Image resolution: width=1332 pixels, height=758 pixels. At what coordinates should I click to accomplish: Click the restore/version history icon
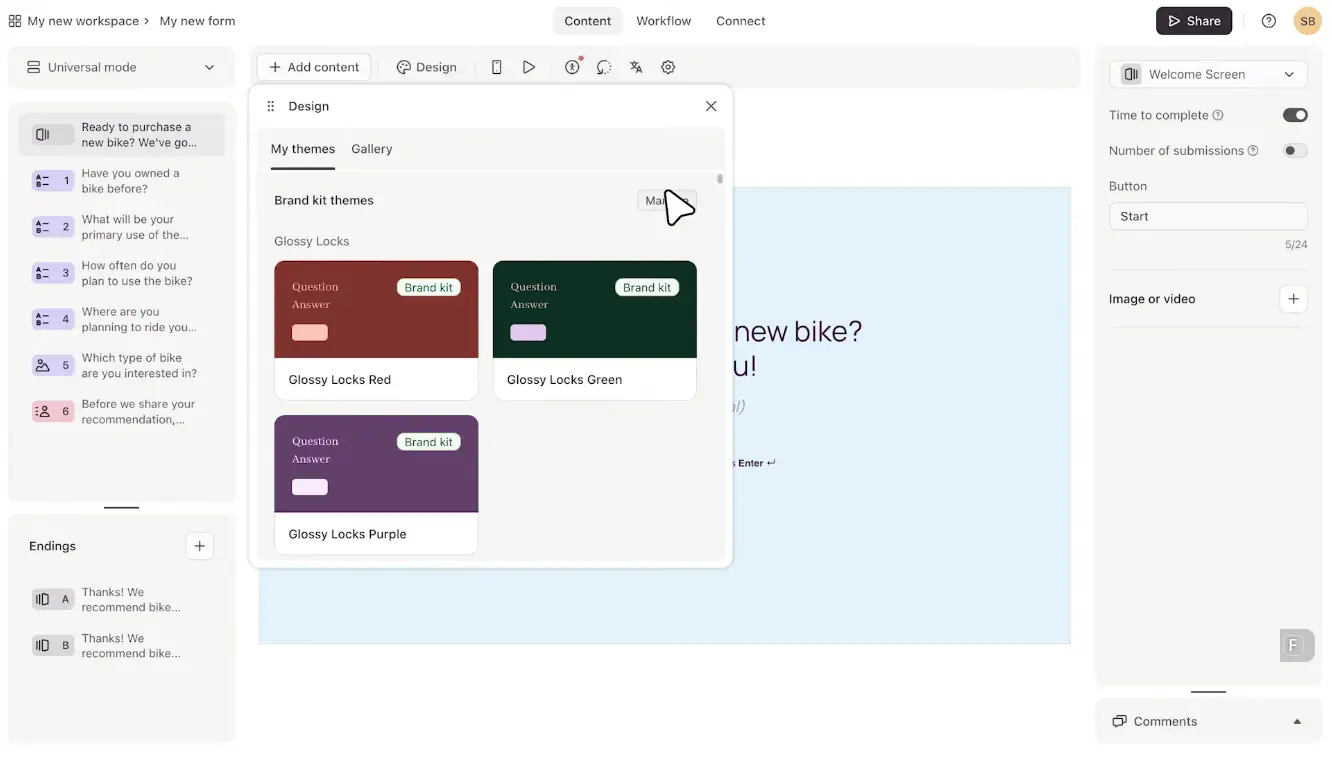click(x=604, y=67)
